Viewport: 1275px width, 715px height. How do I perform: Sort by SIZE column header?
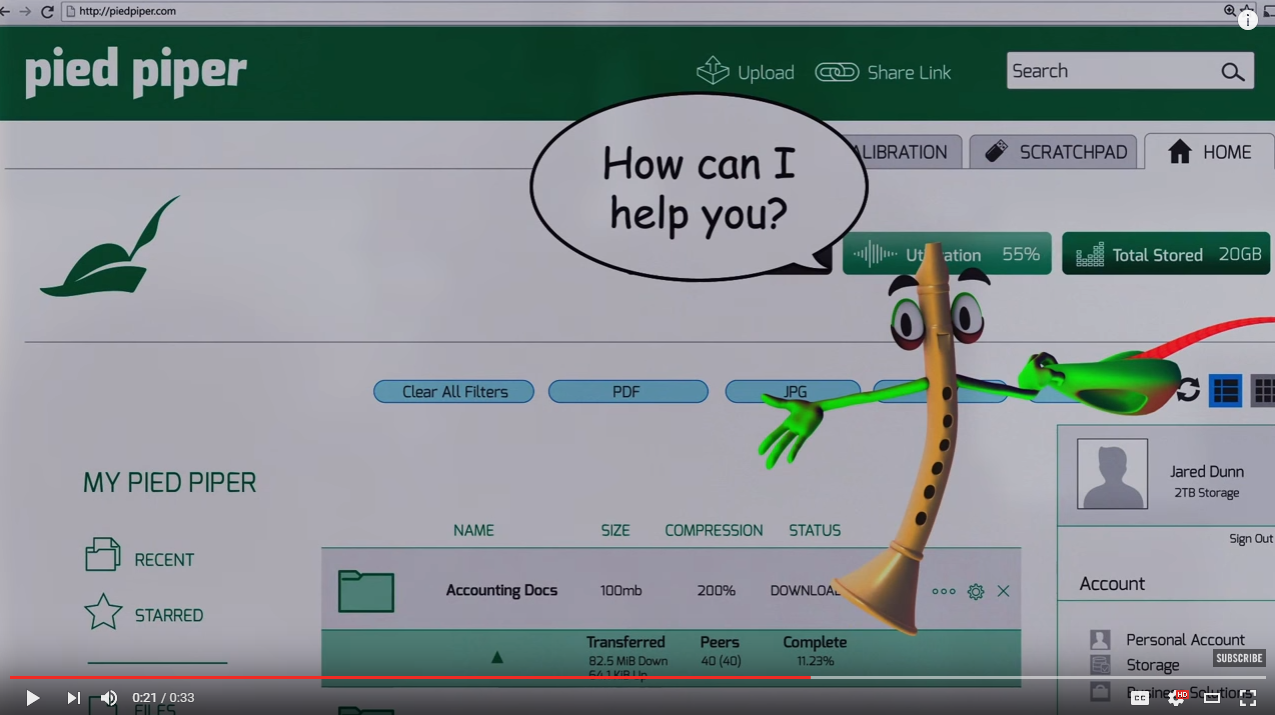(x=615, y=530)
